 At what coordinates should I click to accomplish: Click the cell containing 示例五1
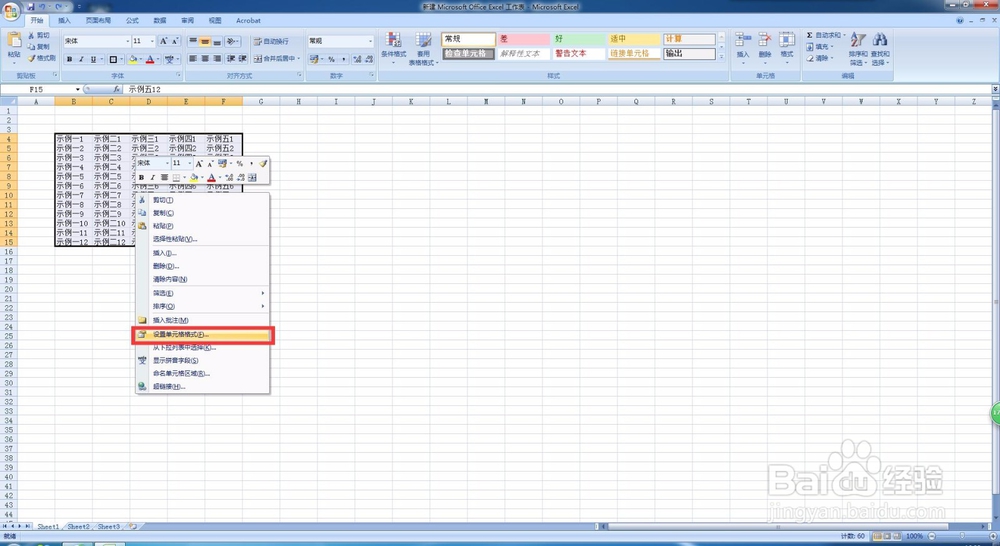coord(224,138)
